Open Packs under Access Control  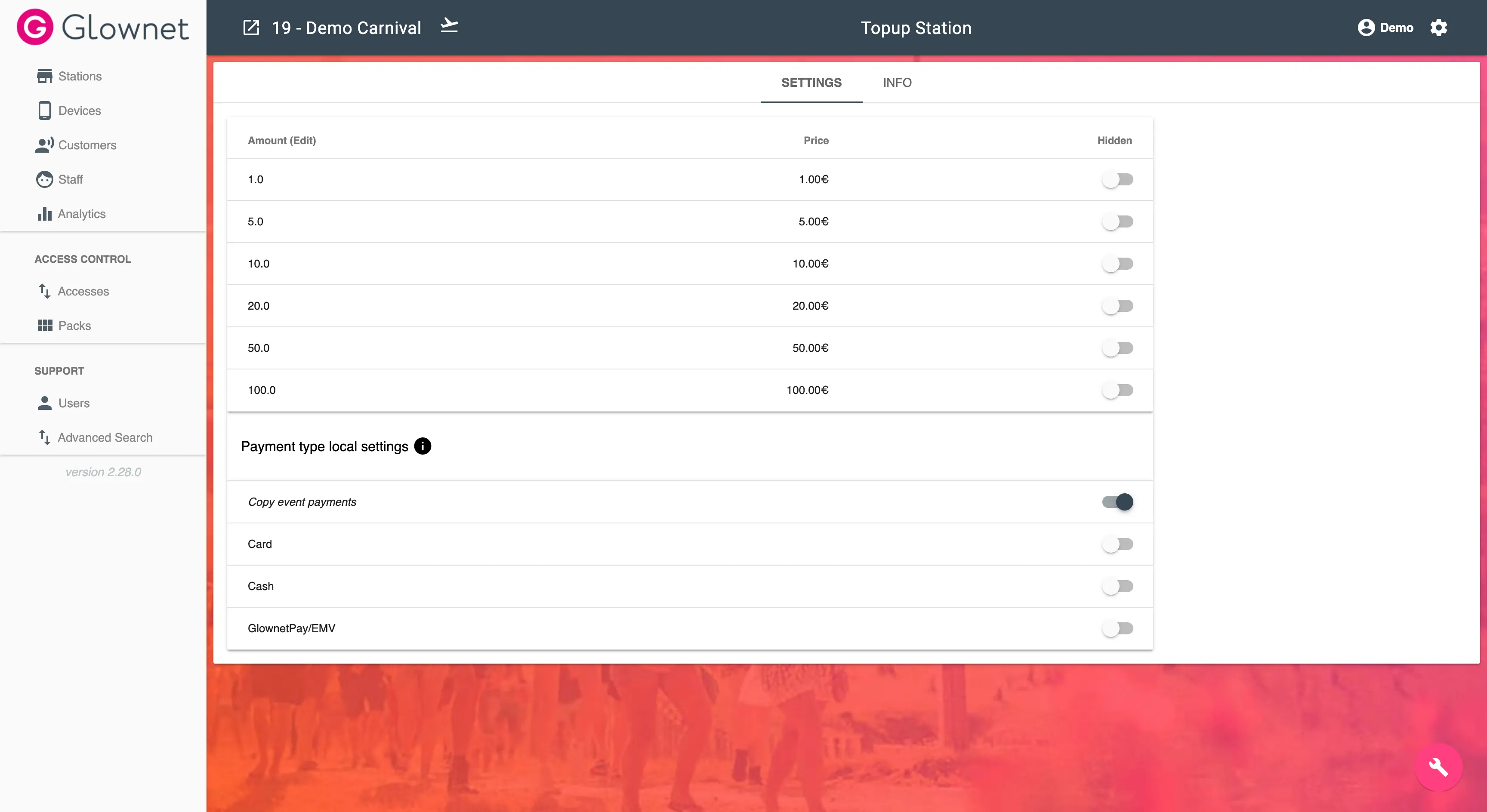click(74, 326)
